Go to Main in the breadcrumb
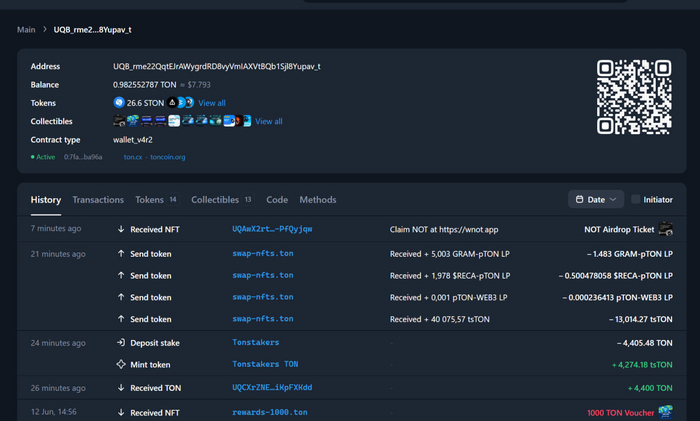700x421 pixels. pyautogui.click(x=26, y=29)
